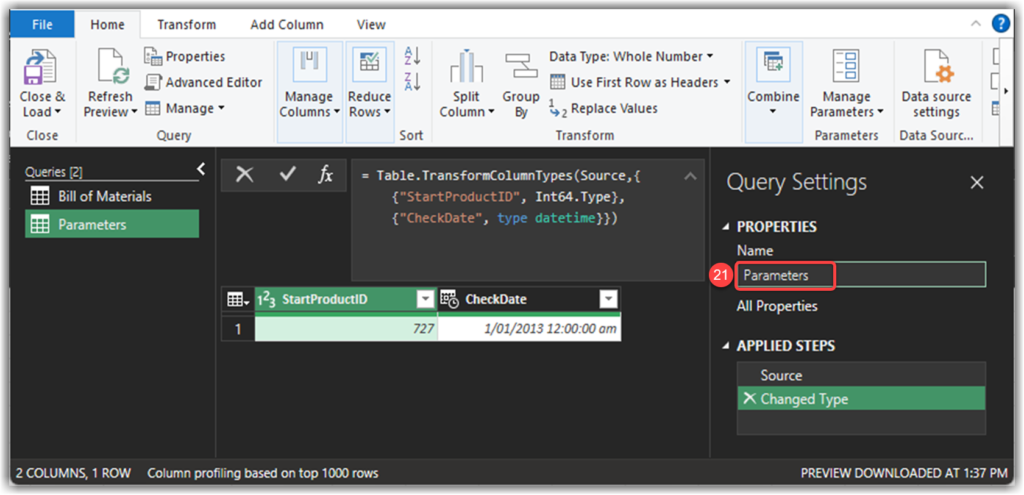The width and height of the screenshot is (1024, 495).
Task: Open the Close & Load dropdown arrow
Action: [x=58, y=112]
